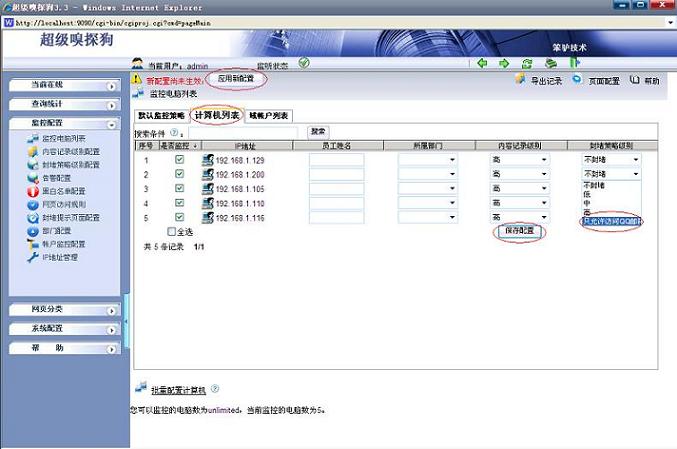Click the green refresh icon
The image size is (677, 449).
pyautogui.click(x=525, y=63)
